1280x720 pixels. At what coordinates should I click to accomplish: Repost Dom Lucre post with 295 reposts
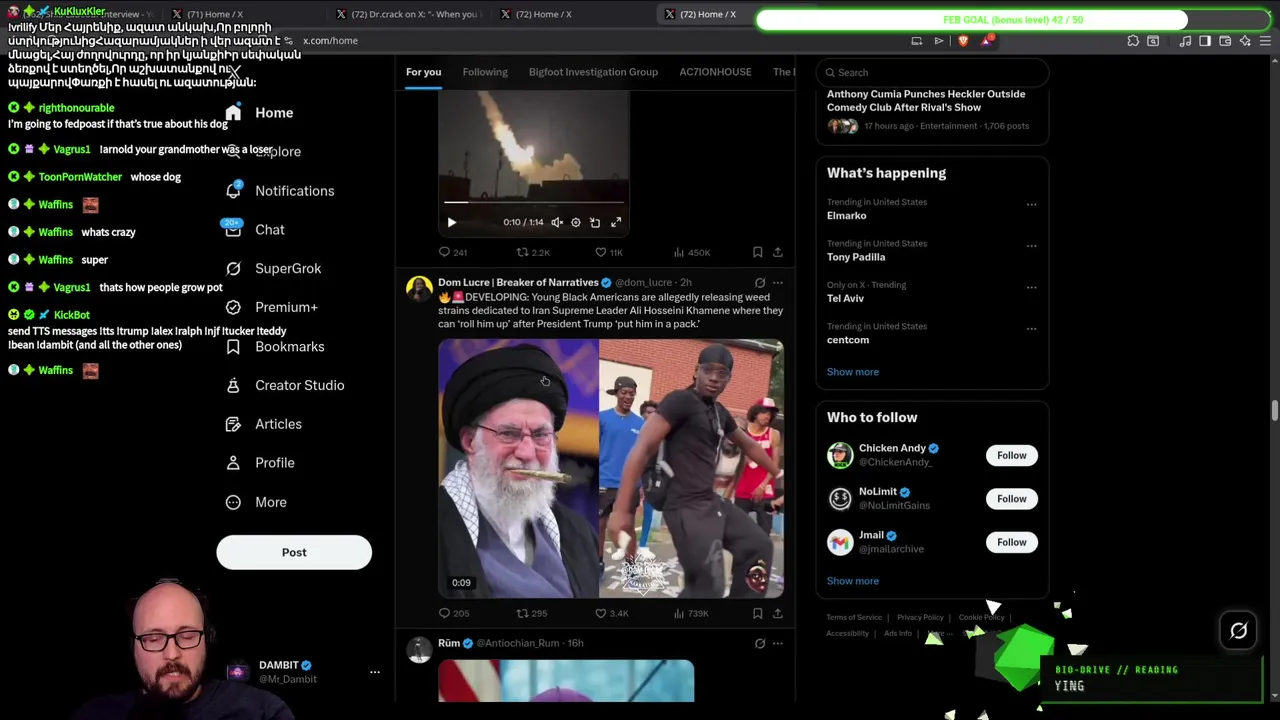(x=531, y=613)
